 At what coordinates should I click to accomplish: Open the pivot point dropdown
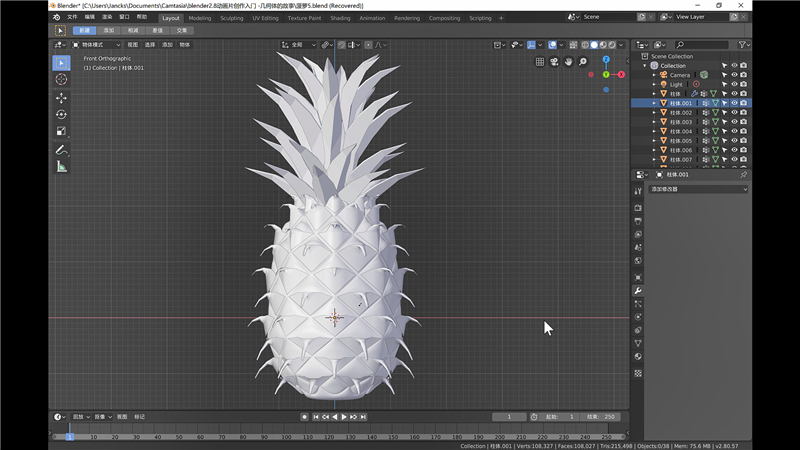tap(327, 45)
